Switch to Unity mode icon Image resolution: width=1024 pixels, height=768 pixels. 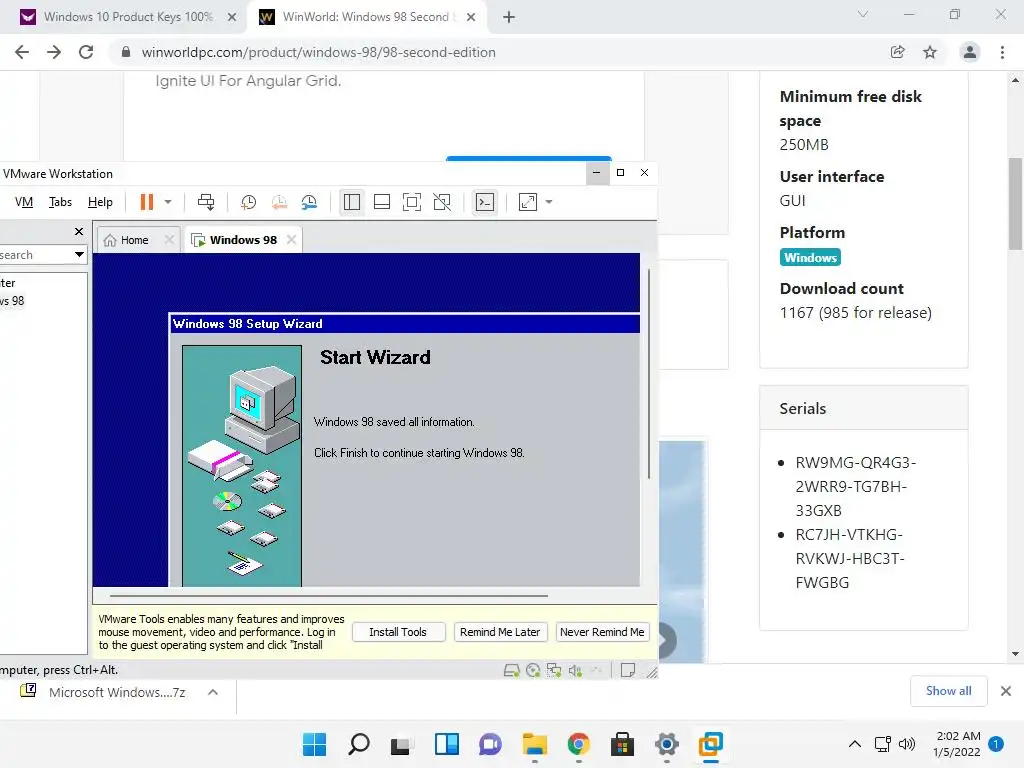(442, 202)
